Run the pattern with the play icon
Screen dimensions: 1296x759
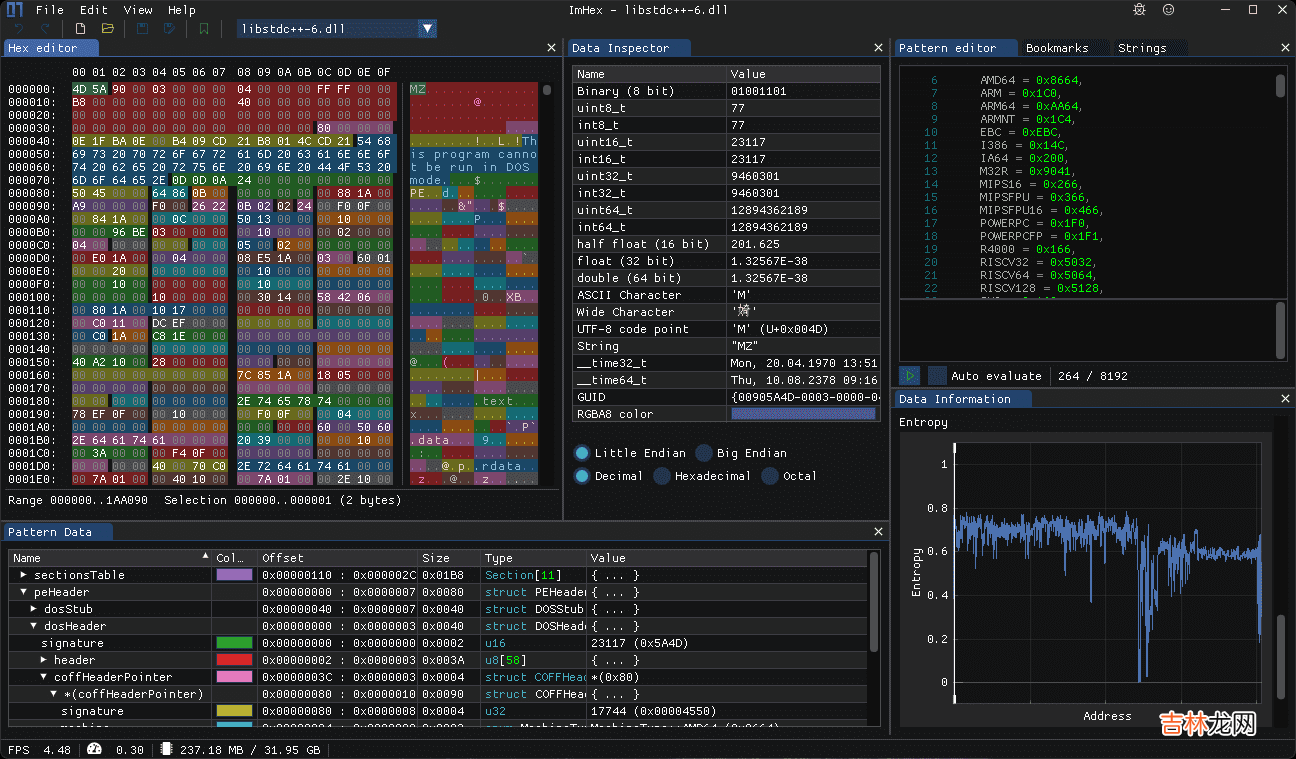(x=910, y=376)
